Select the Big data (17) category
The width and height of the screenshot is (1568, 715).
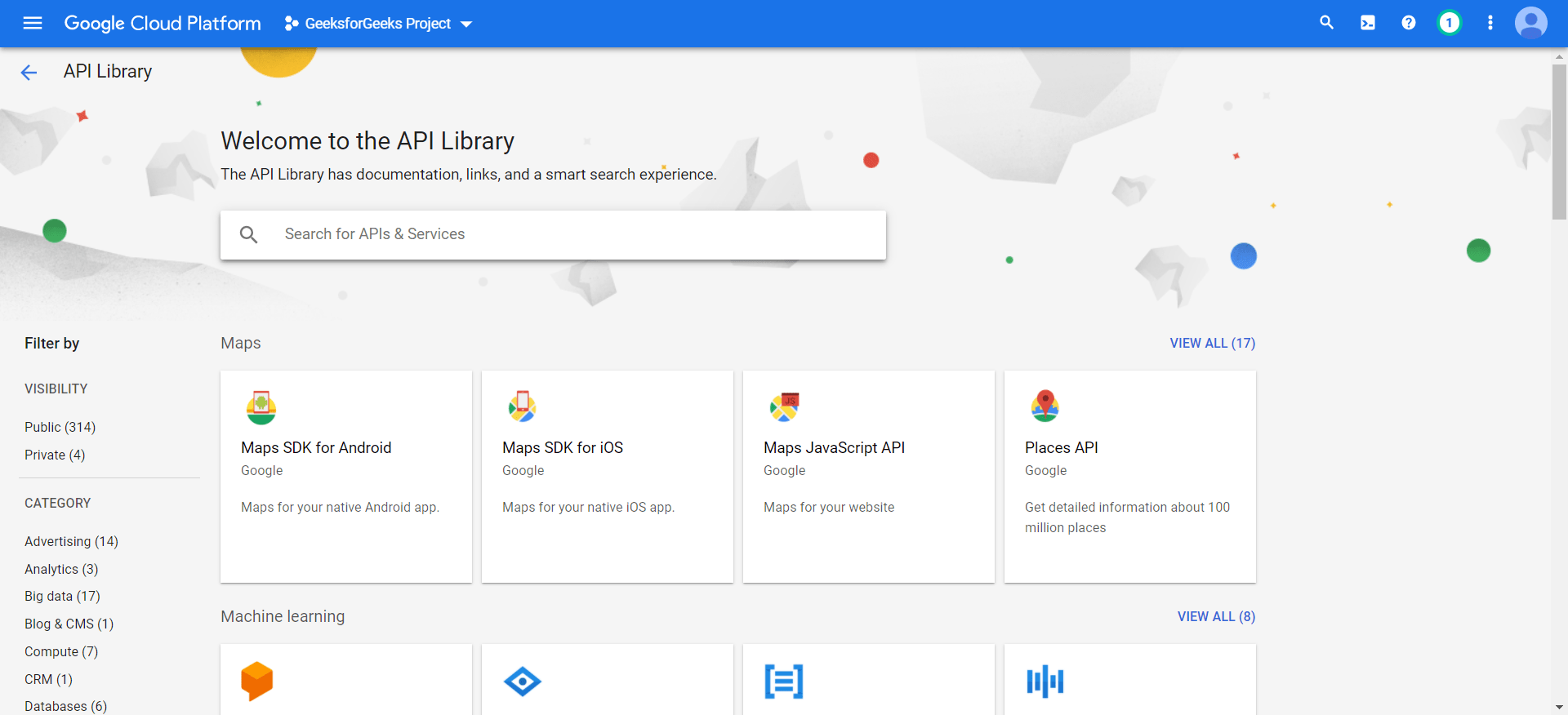62,597
